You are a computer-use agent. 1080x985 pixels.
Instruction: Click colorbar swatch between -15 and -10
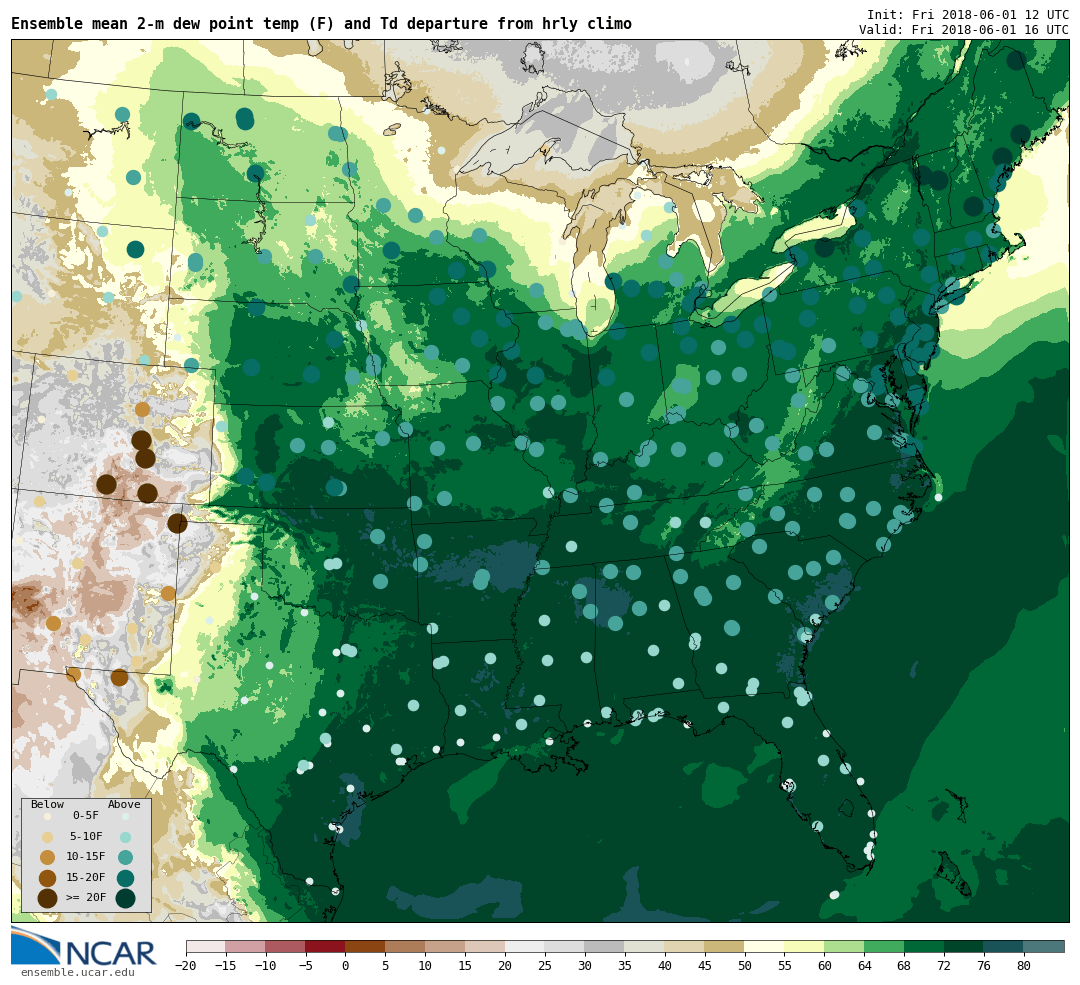246,946
